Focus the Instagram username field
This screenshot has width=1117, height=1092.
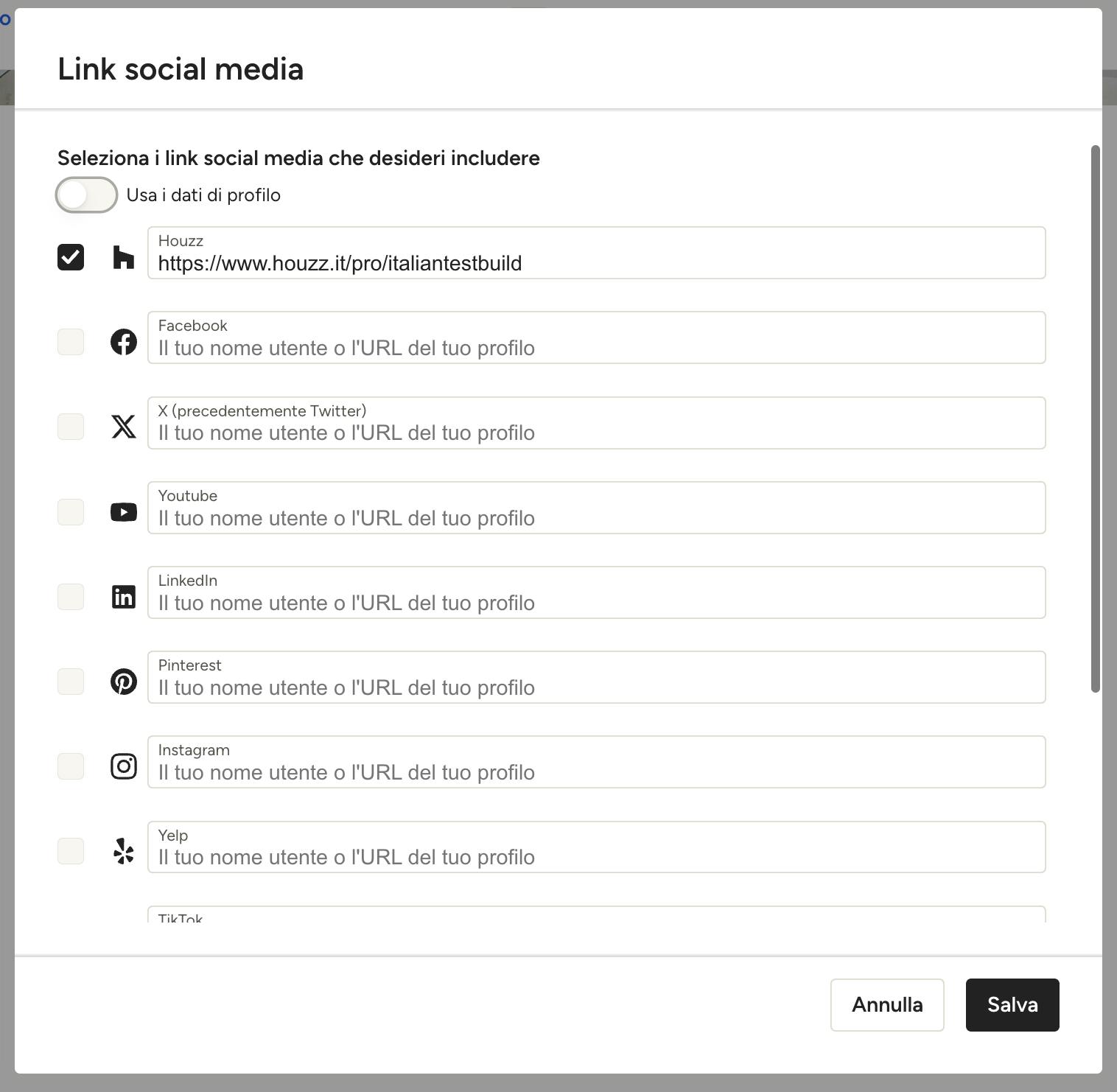tap(597, 762)
